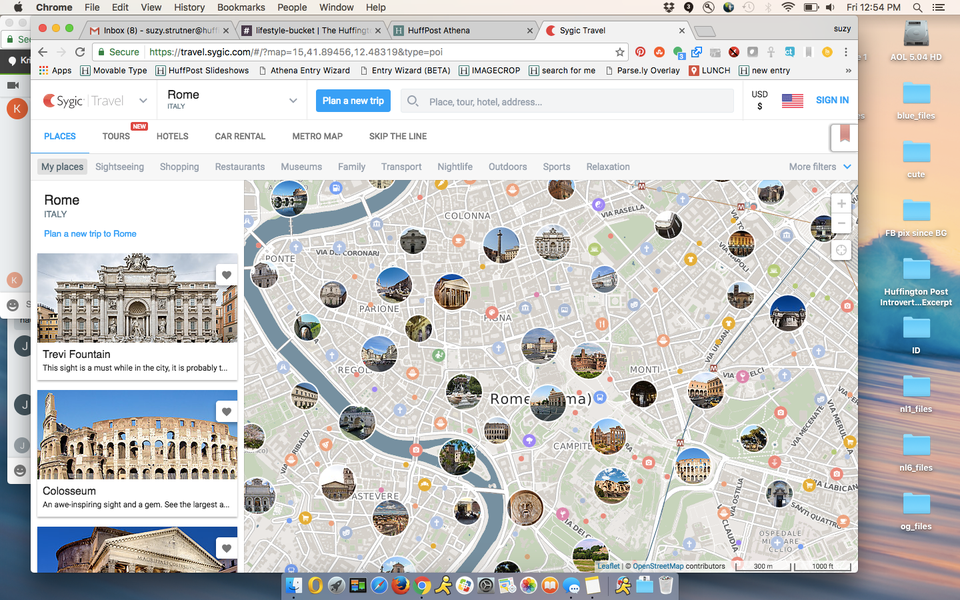Click the blue Plan a new trip button
Image resolution: width=960 pixels, height=600 pixels.
click(353, 100)
